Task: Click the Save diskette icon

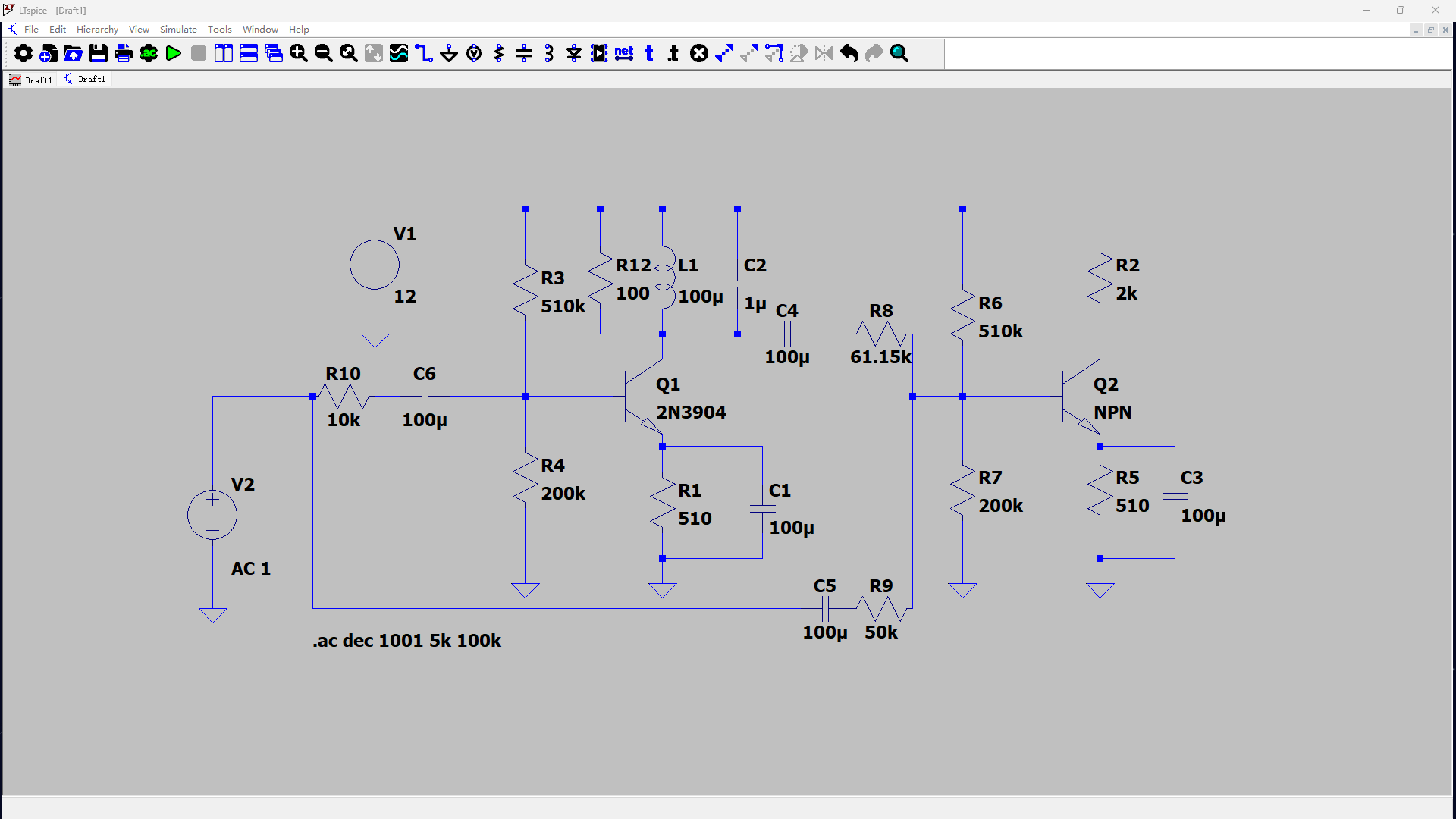Action: 99,53
